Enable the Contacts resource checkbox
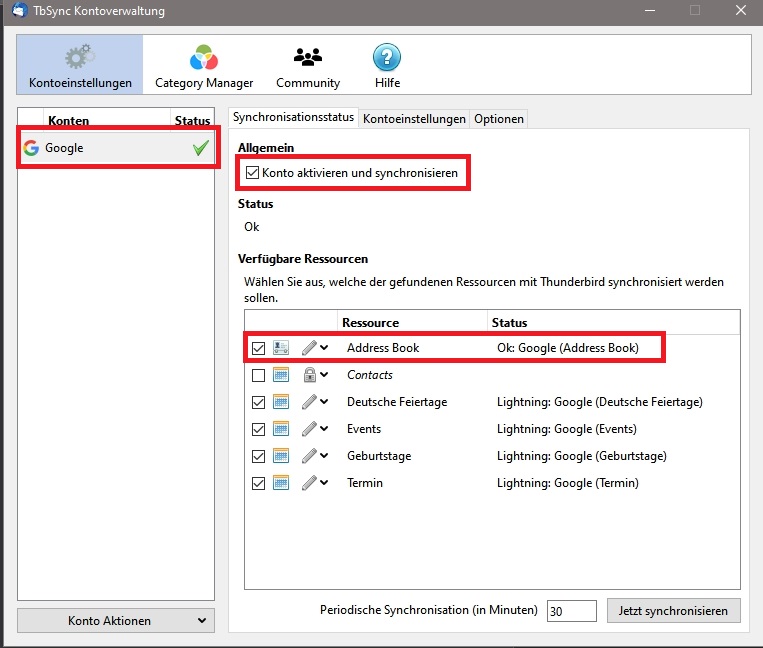 click(x=258, y=376)
